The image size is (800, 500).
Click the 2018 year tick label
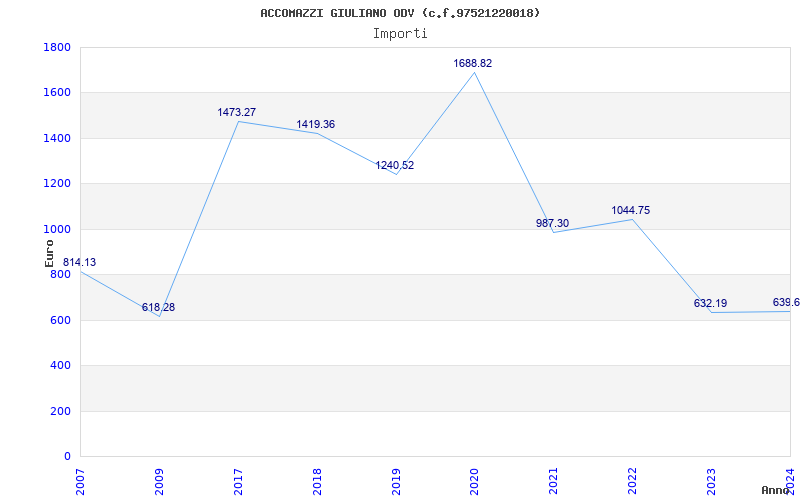(317, 482)
